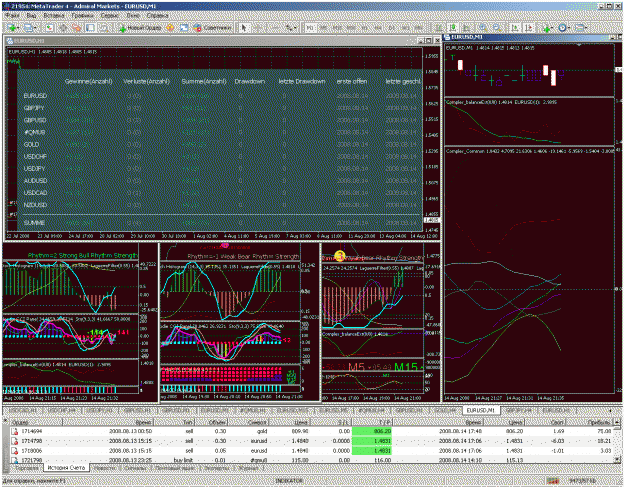Select order 1714694 row
The image size is (625, 487).
[x=312, y=431]
